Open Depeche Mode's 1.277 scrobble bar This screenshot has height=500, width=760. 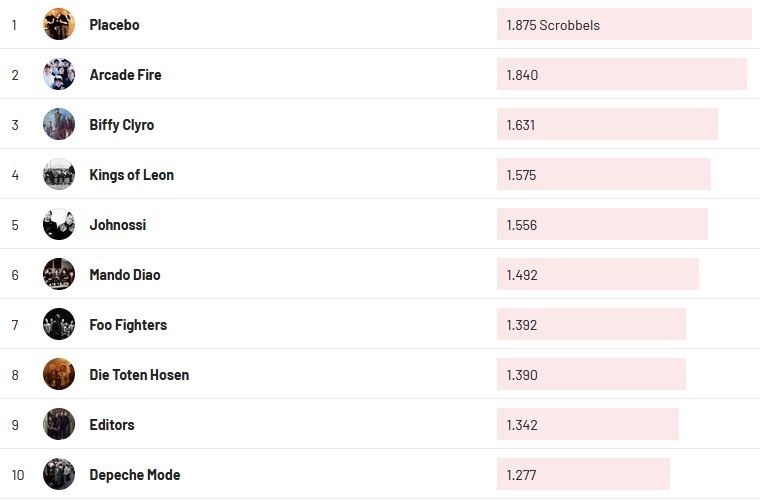pos(583,475)
